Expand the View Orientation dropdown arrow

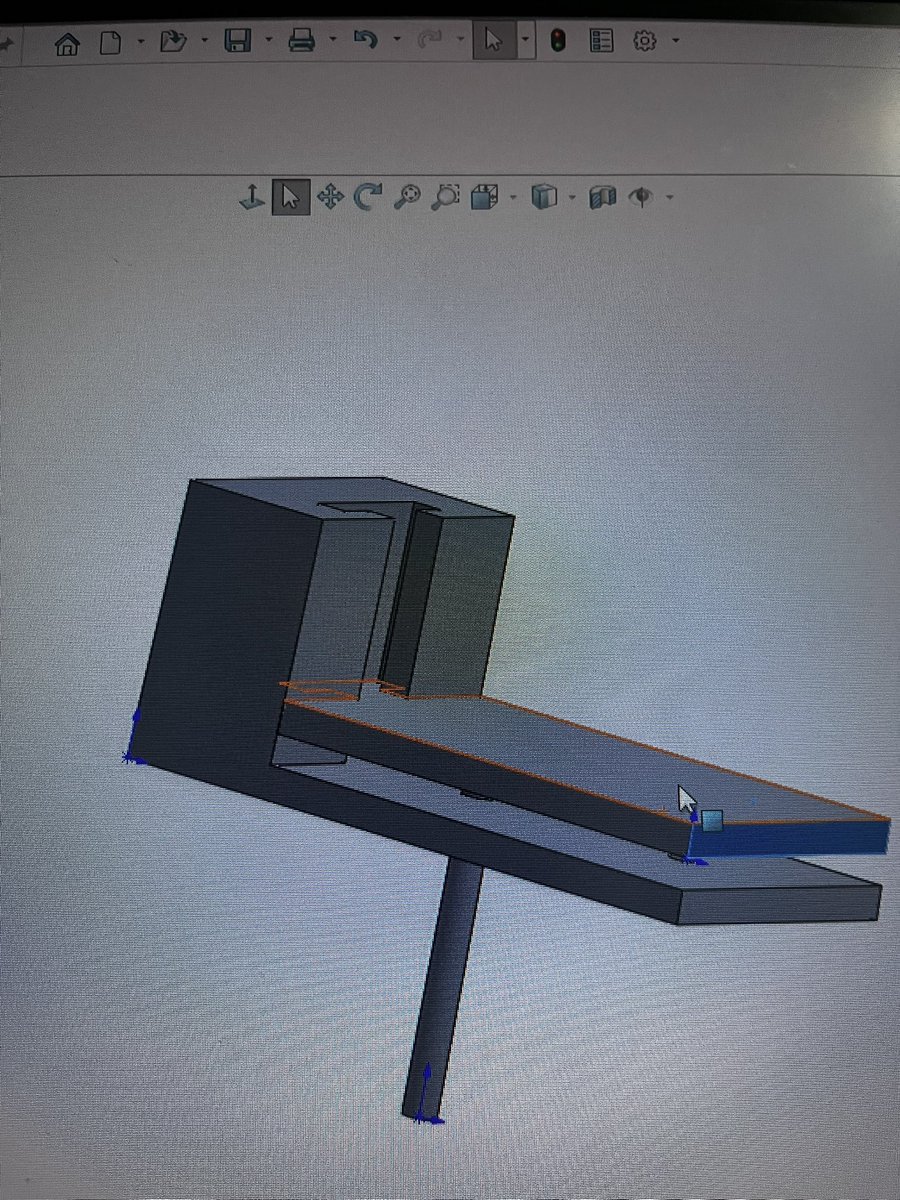(512, 197)
